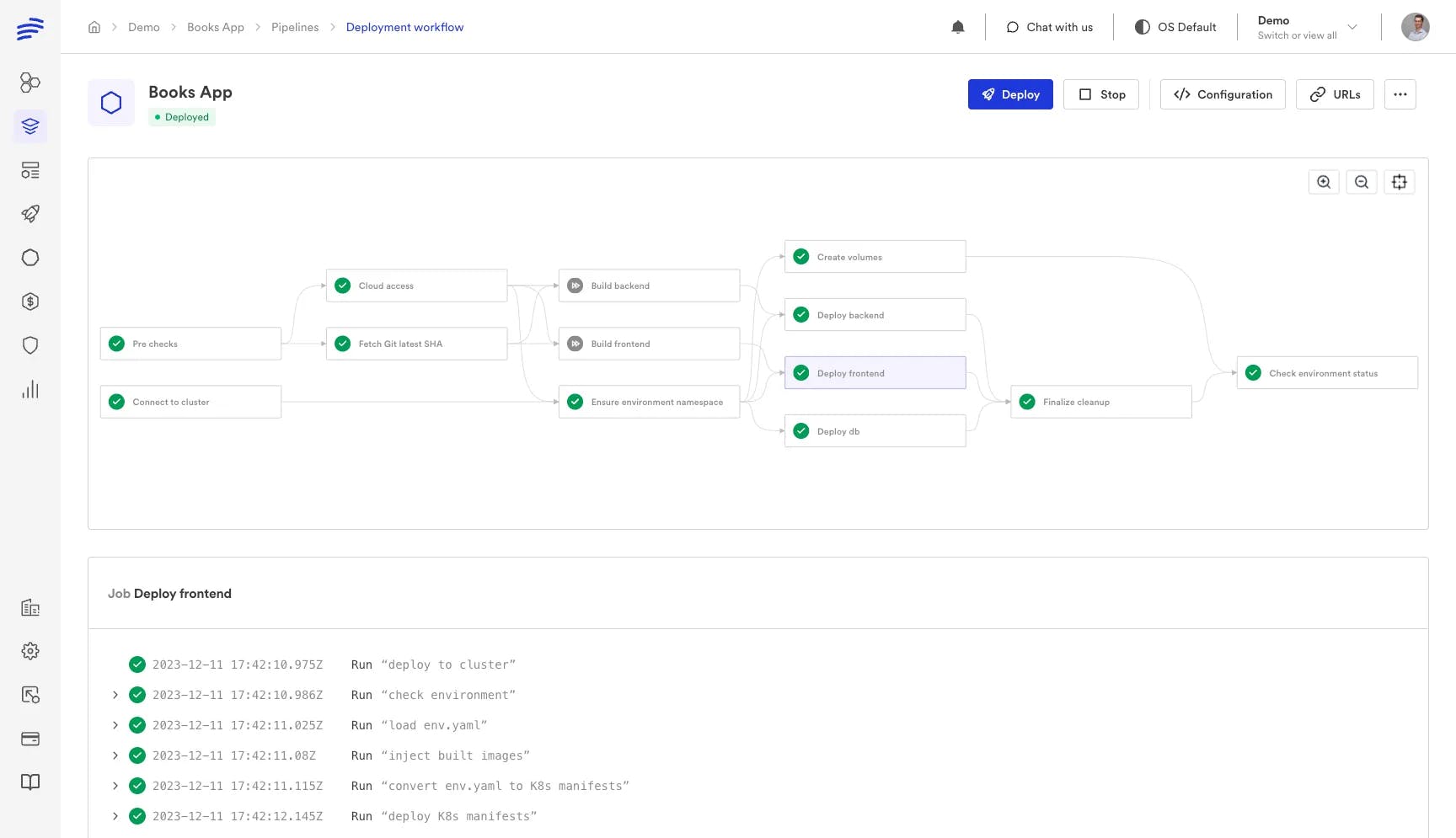Click the zoom in magnifier icon
This screenshot has width=1456, height=838.
click(1324, 182)
